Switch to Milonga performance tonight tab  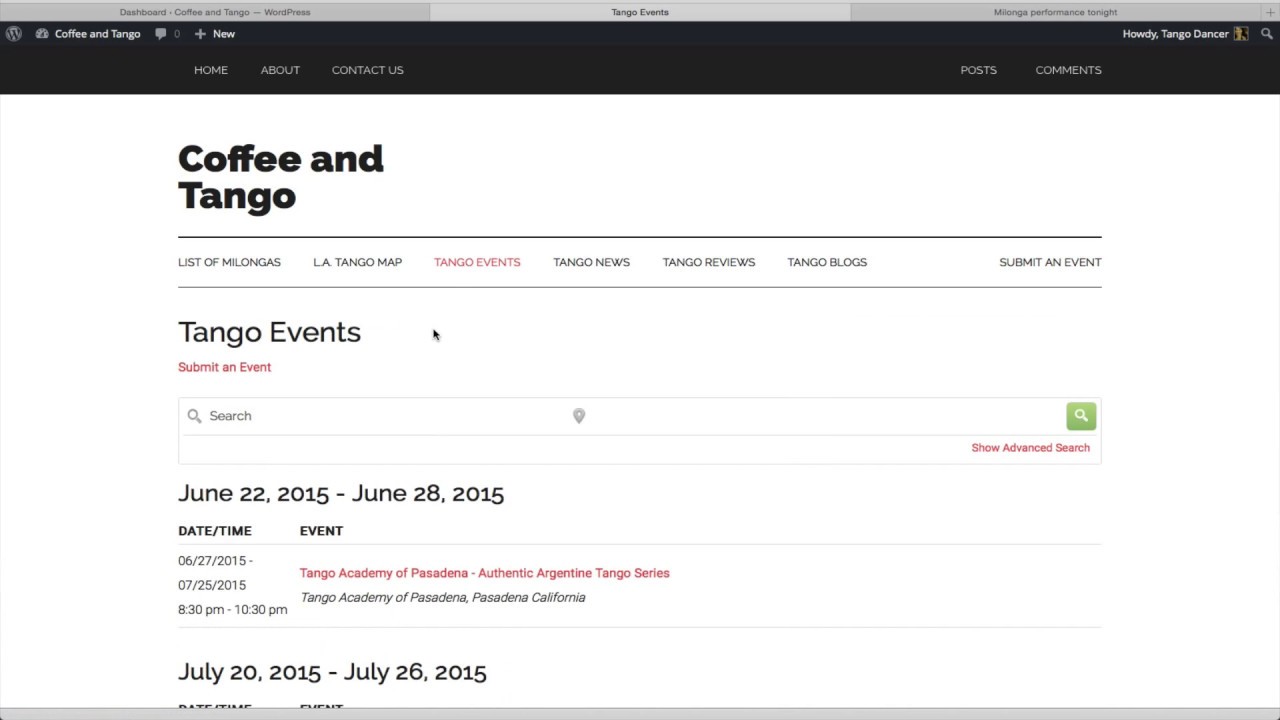tap(1055, 12)
